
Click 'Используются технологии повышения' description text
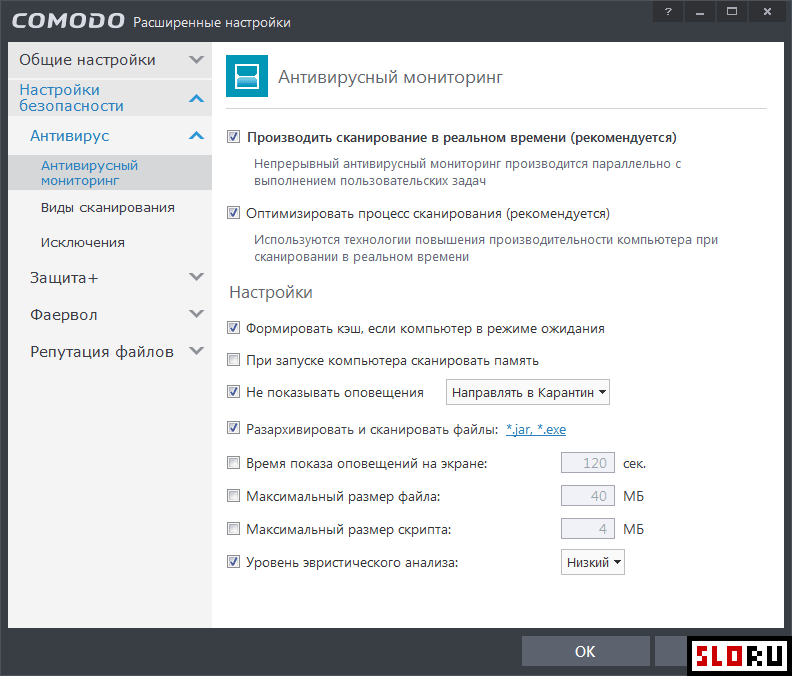coord(486,248)
